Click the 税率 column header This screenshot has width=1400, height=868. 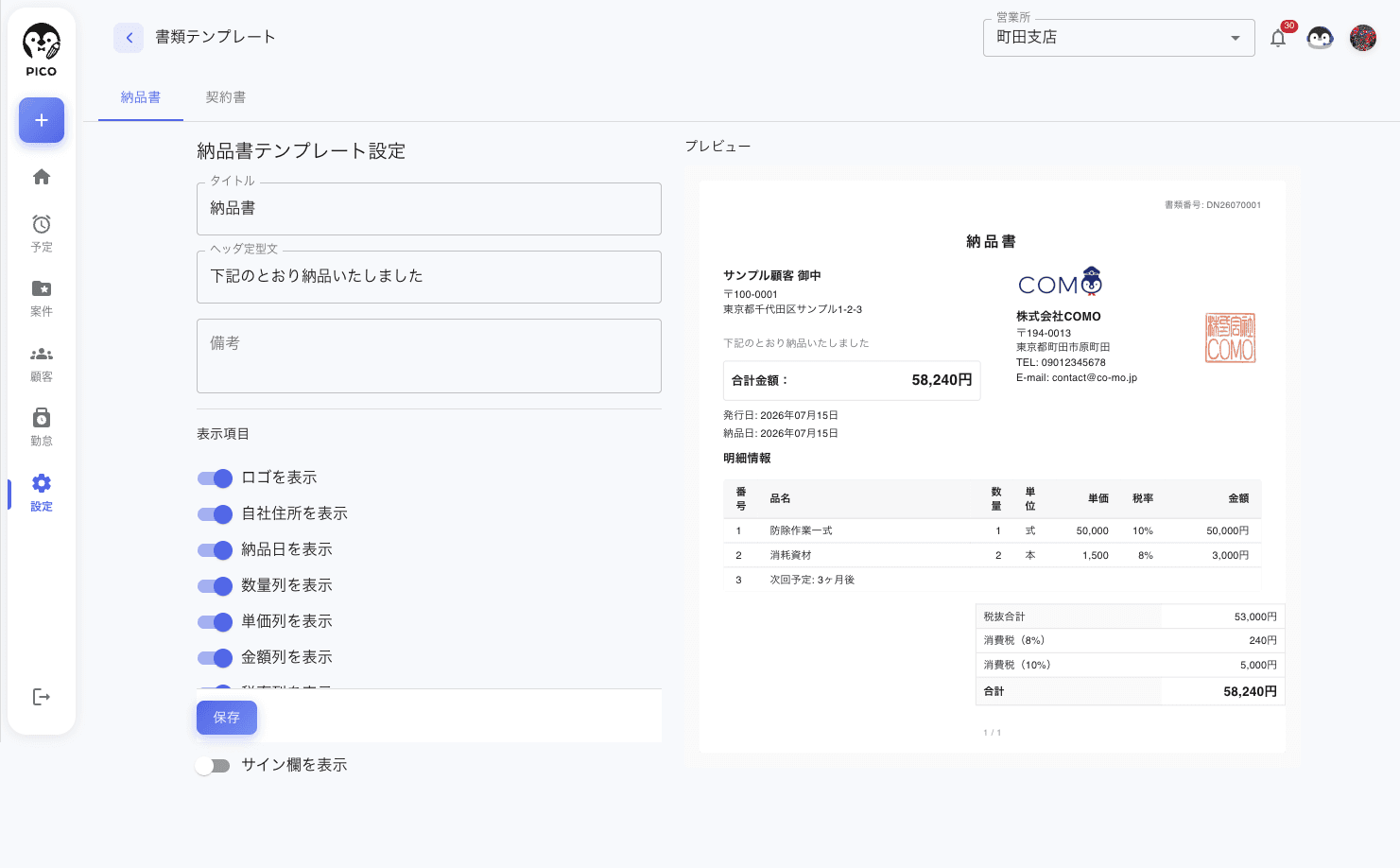point(1143,499)
